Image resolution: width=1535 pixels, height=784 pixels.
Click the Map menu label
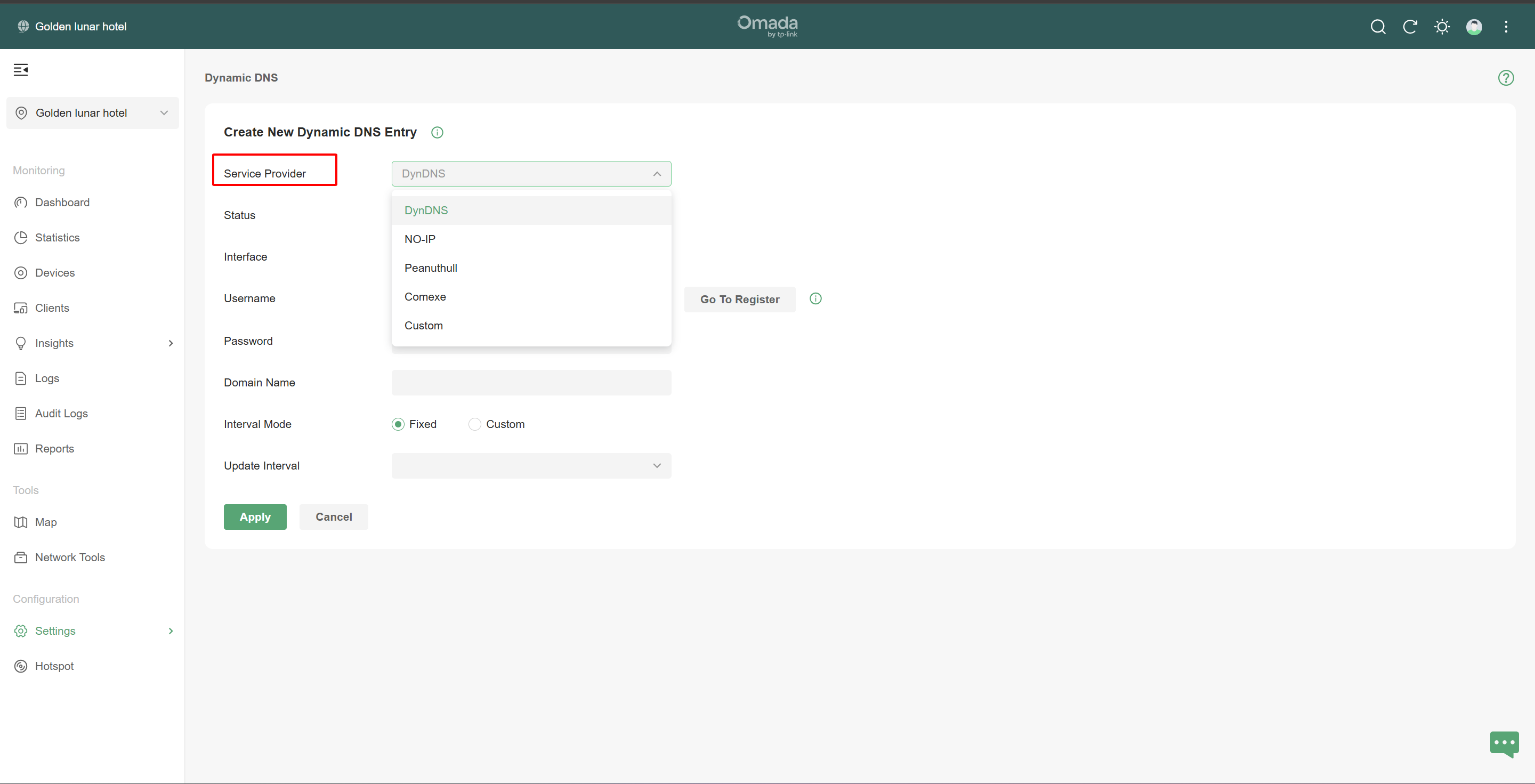[46, 522]
